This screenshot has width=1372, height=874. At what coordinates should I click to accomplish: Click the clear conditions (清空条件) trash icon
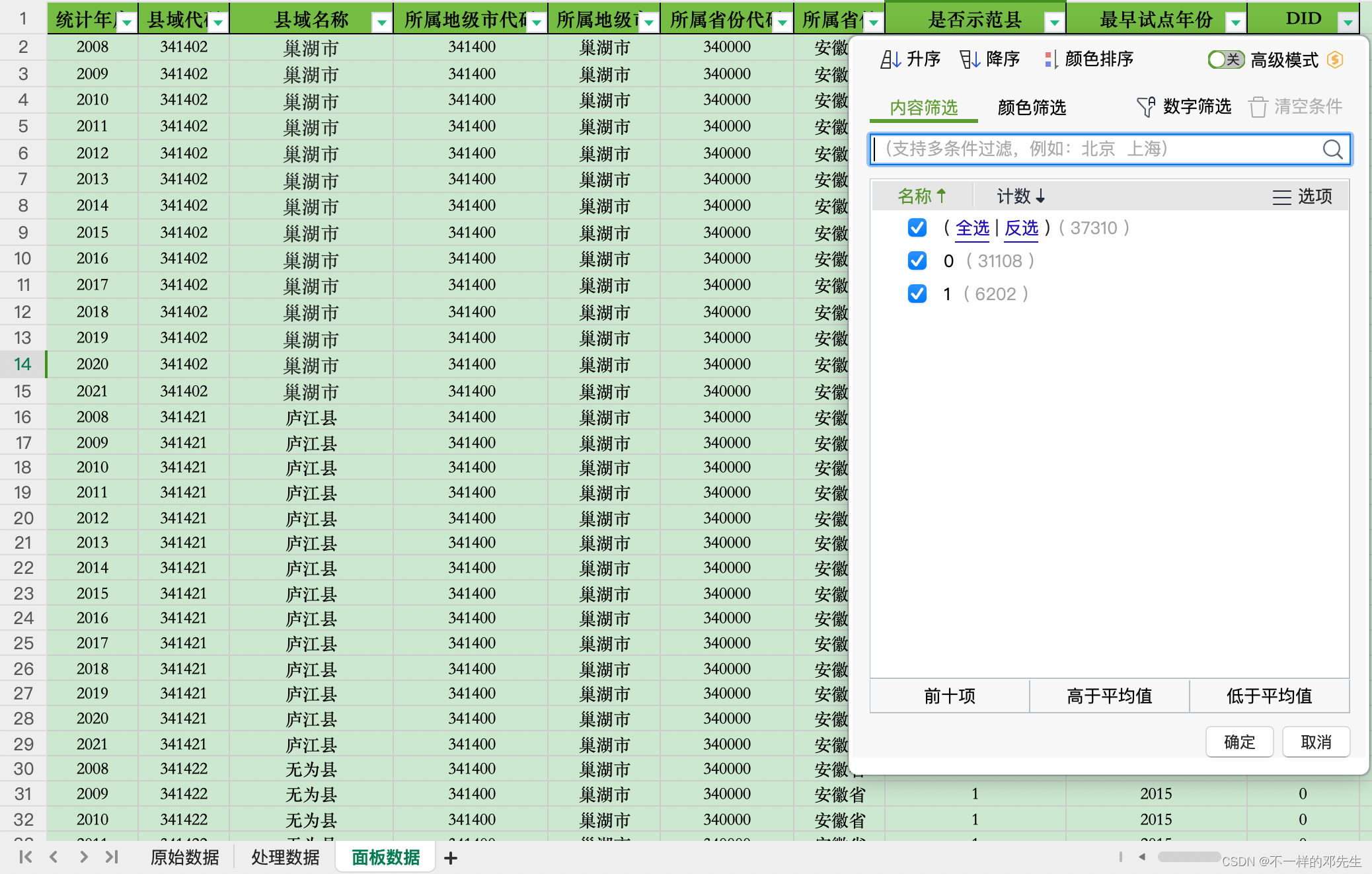[1258, 106]
